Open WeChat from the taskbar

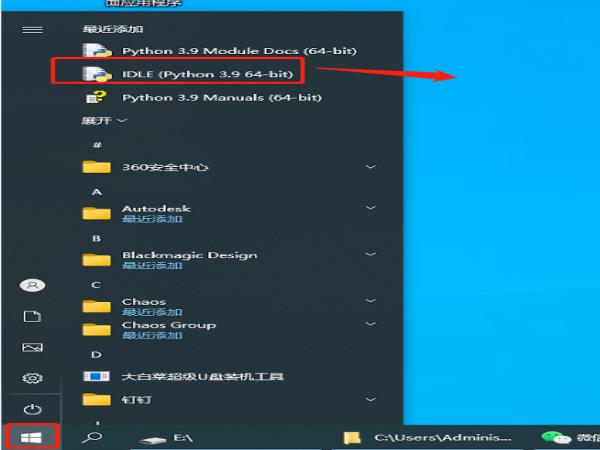(x=570, y=438)
